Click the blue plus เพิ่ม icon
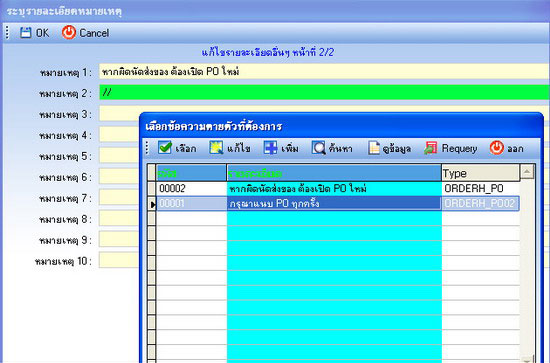Screen dimensions: 550x363 click(x=270, y=148)
